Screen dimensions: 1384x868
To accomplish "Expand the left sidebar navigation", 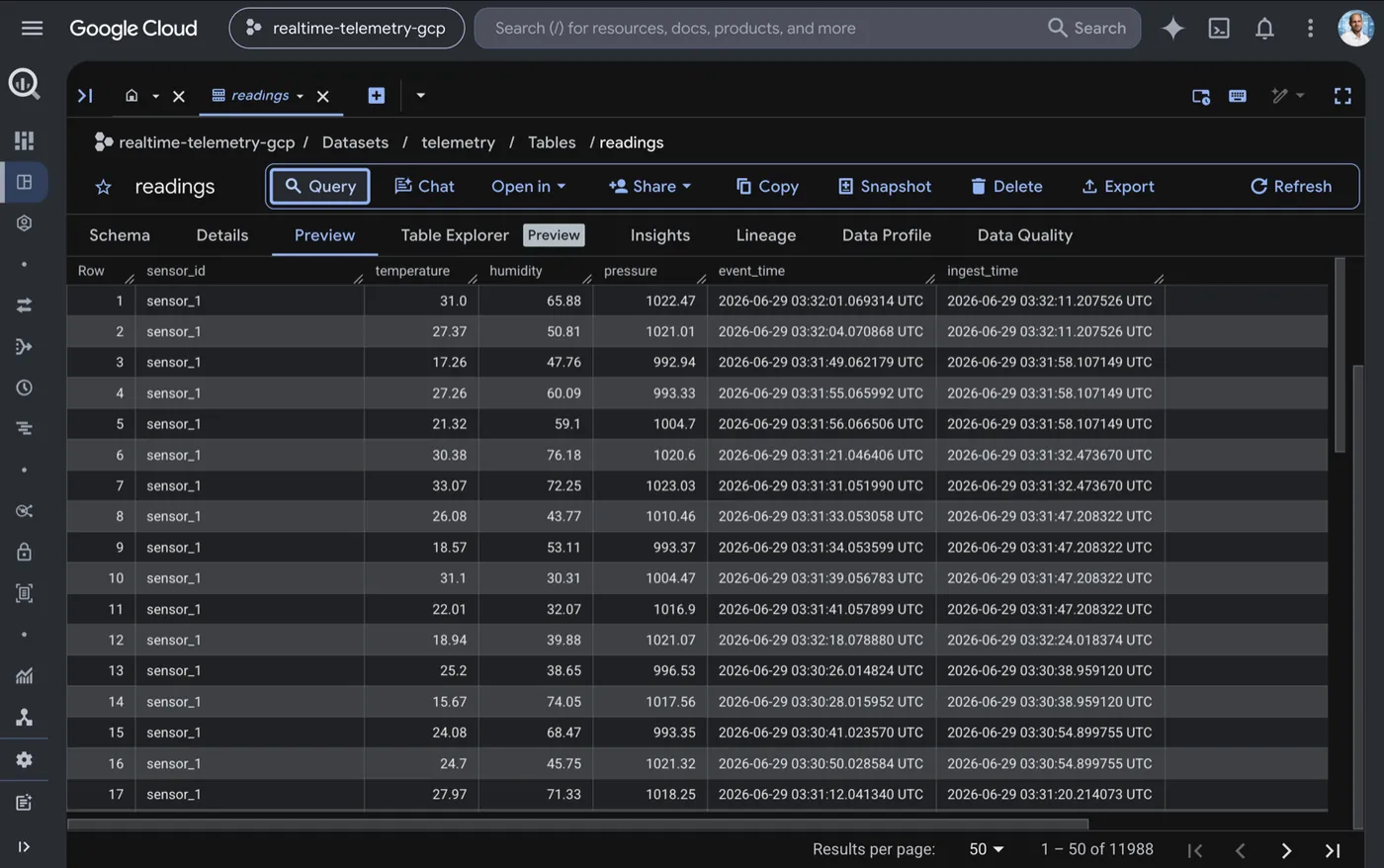I will click(x=24, y=846).
